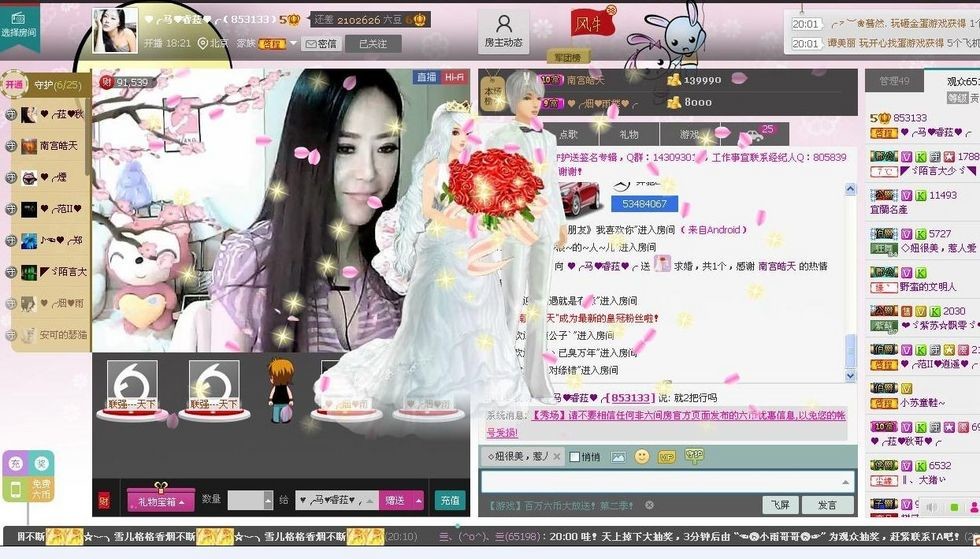The height and width of the screenshot is (559, 980).
Task: Open the 礼物宝箱 gift box dropdown
Action: coord(161,500)
